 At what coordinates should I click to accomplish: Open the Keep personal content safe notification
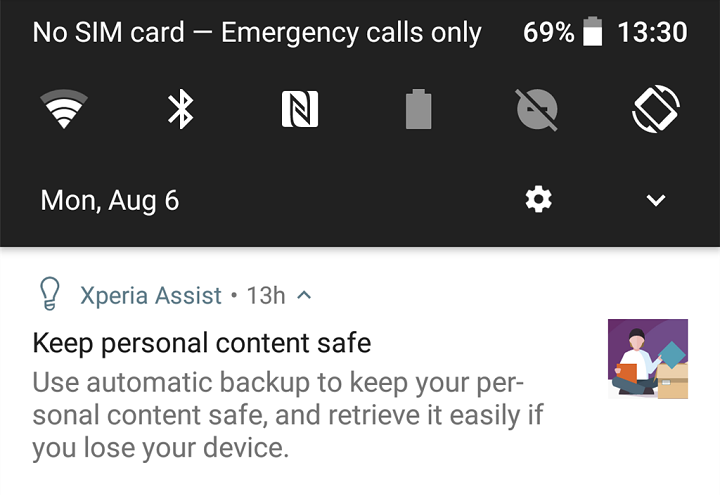(202, 344)
